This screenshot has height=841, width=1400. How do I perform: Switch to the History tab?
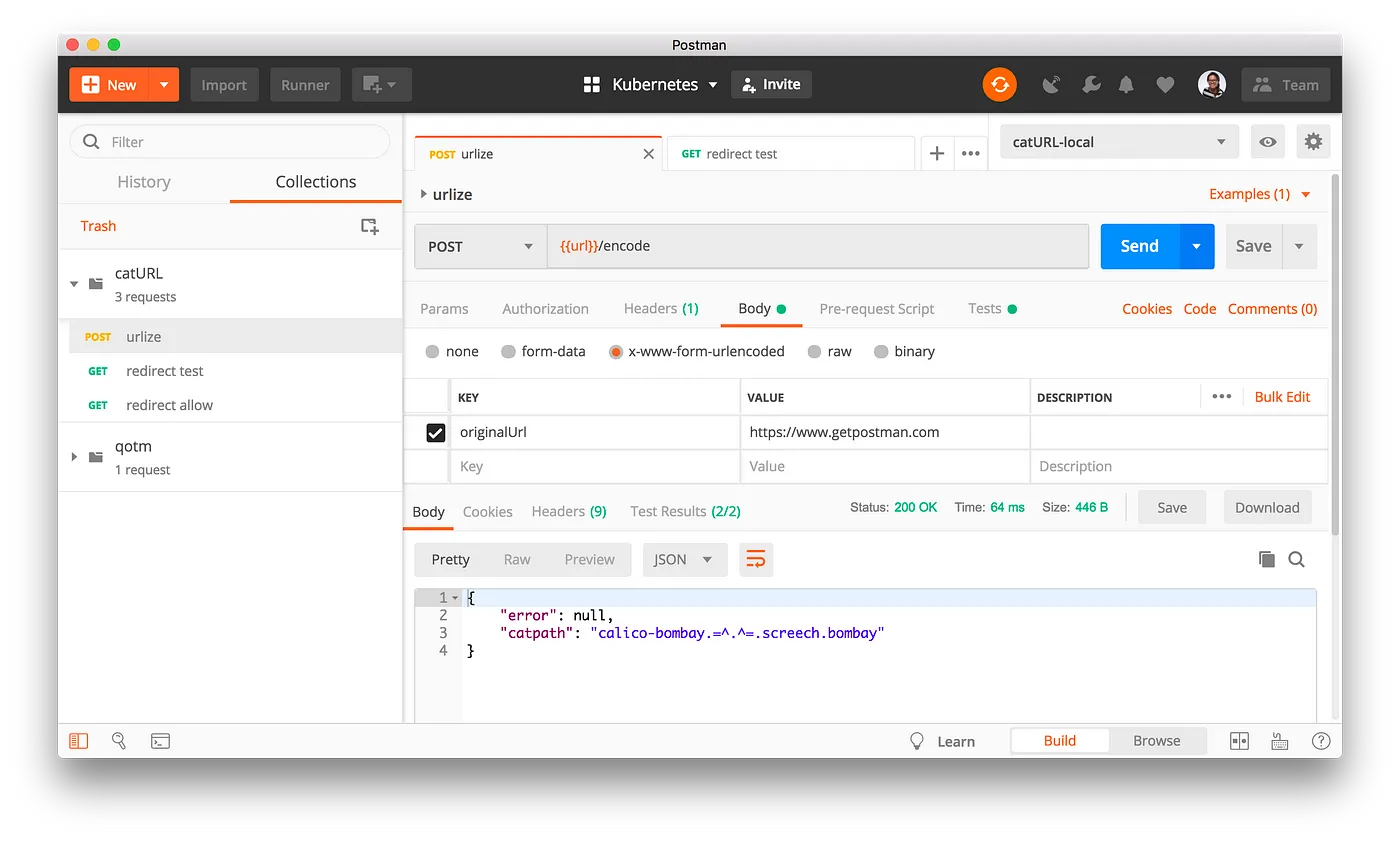(144, 182)
